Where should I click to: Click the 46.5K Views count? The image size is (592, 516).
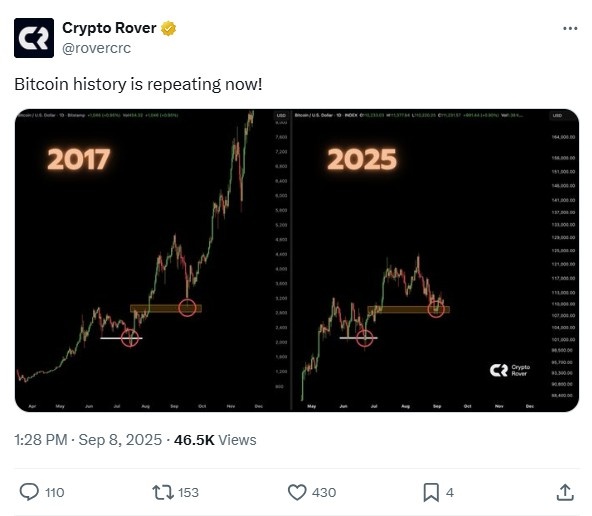tap(215, 440)
